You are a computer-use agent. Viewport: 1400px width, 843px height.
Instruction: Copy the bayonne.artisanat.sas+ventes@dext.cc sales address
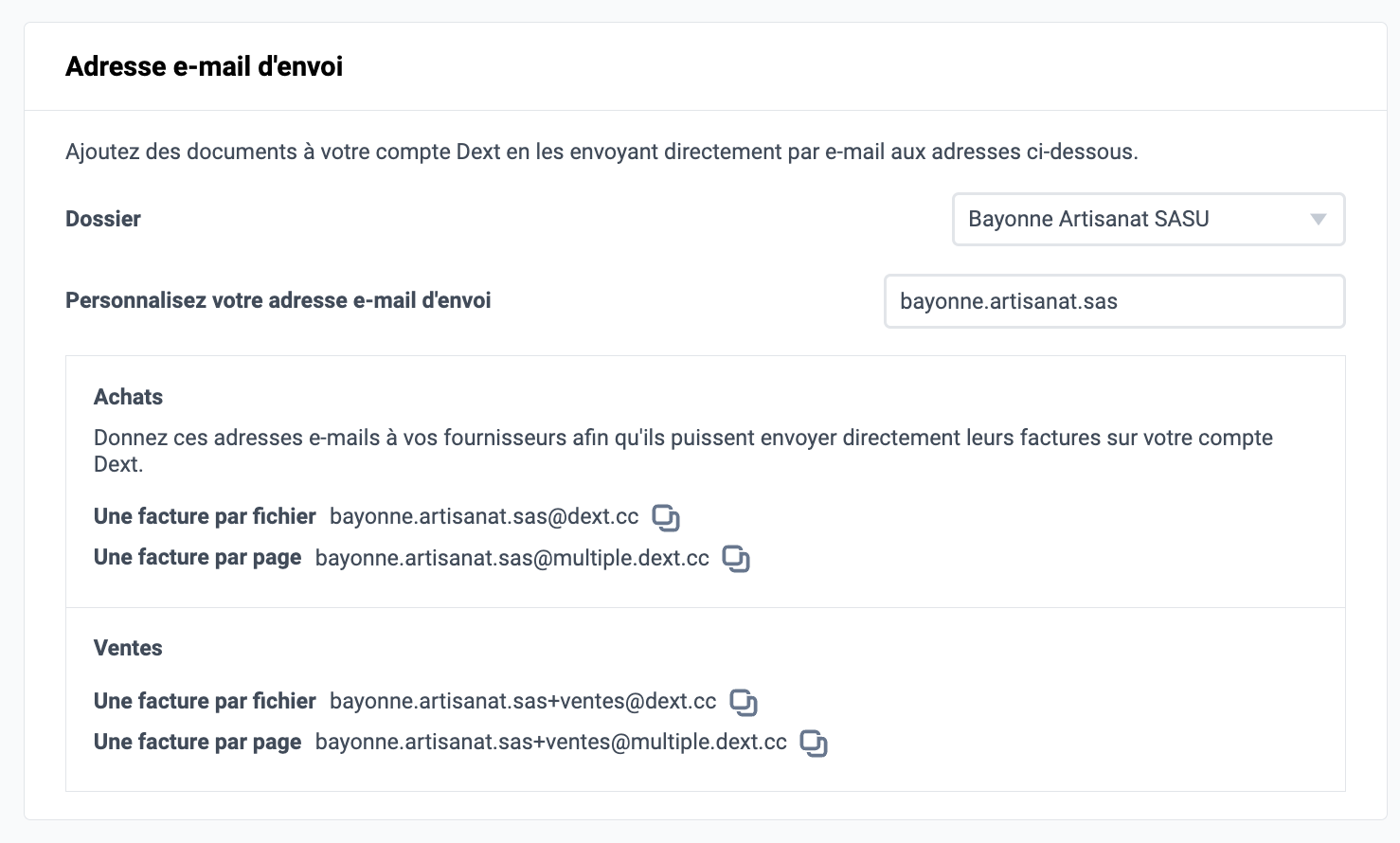tap(744, 703)
